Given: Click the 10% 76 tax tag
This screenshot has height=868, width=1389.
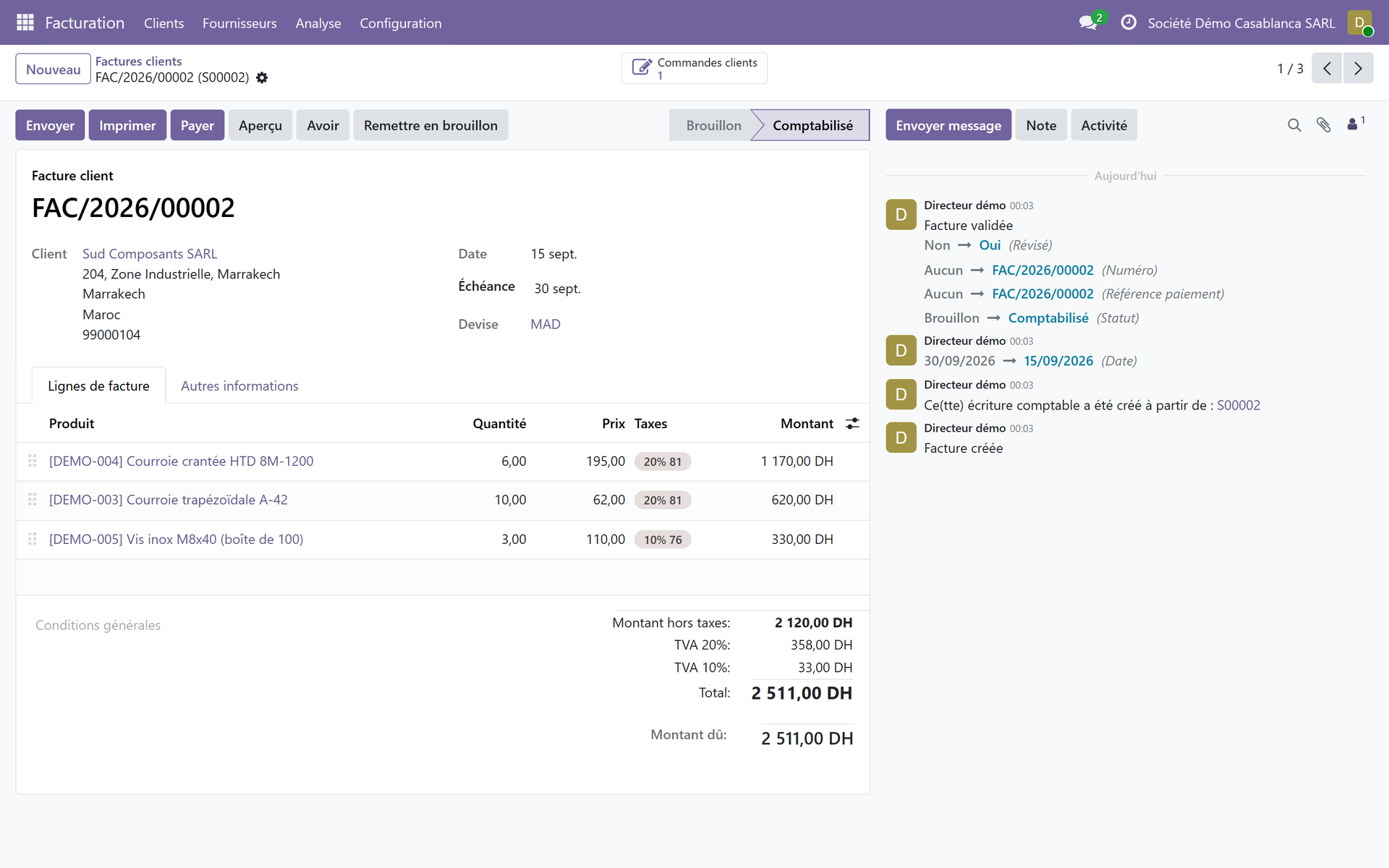Looking at the screenshot, I should 663,540.
